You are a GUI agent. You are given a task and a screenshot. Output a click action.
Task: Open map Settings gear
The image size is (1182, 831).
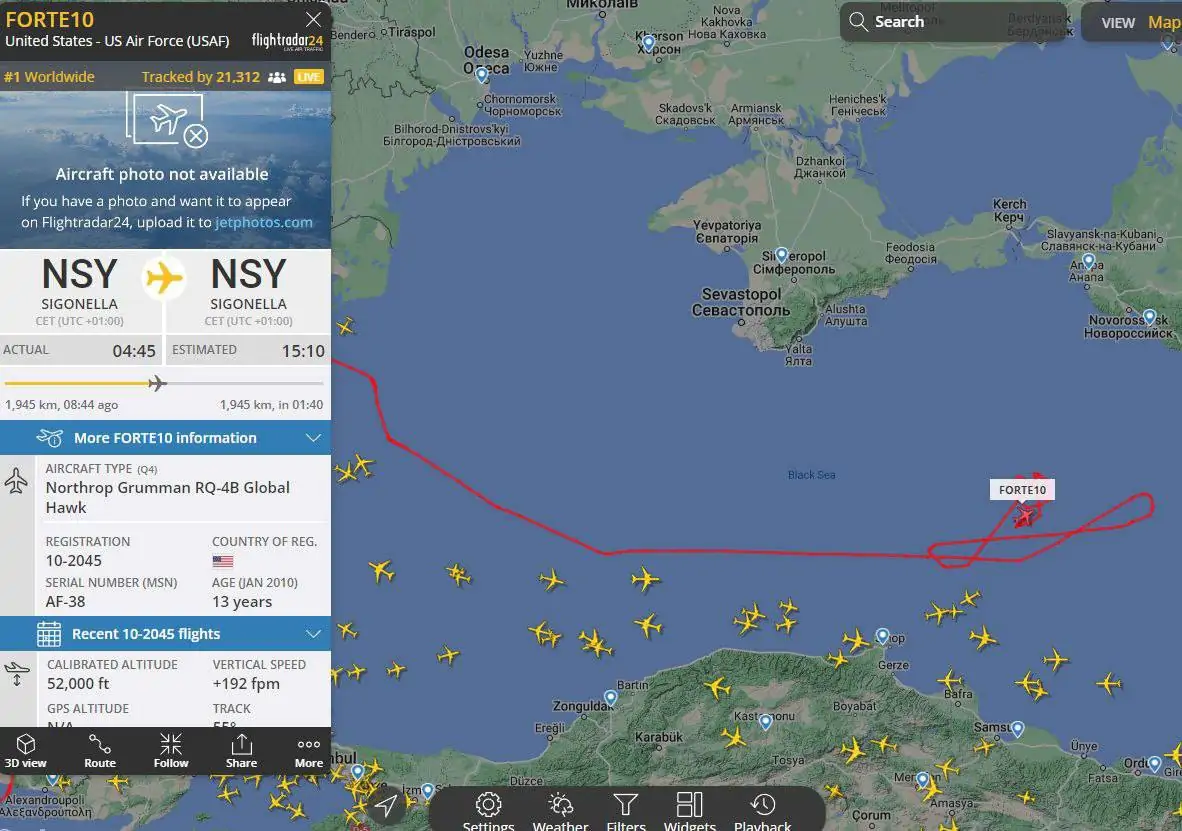point(488,811)
